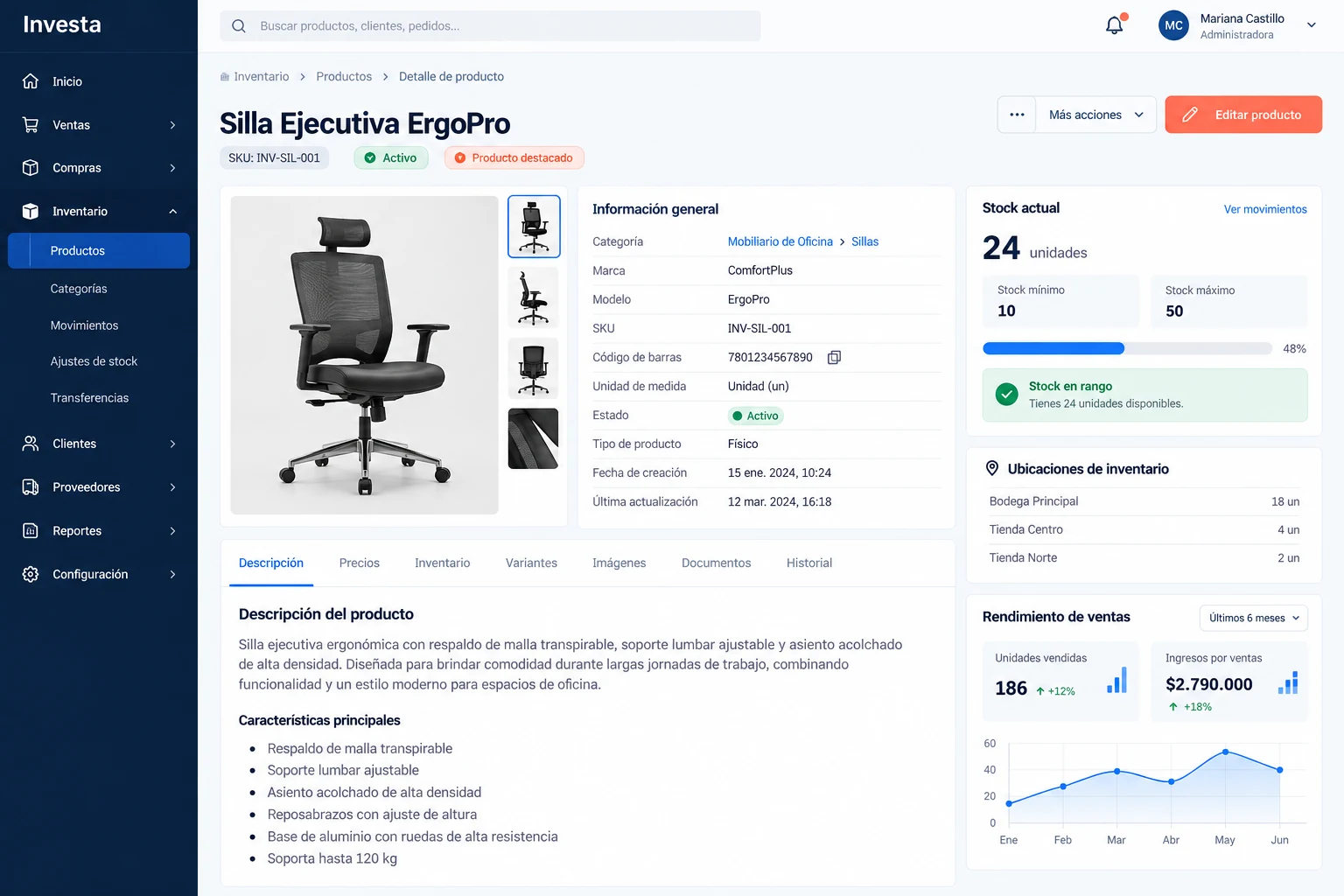This screenshot has width=1344, height=896.
Task: Click the Unidades vendidas bar chart icon
Action: coord(1117,681)
